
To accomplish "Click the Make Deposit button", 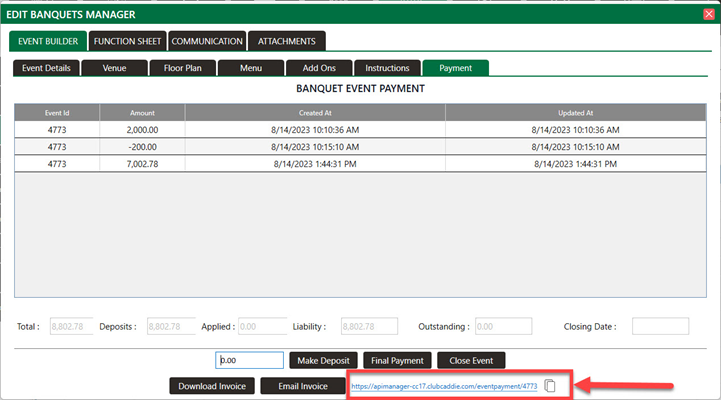I will click(x=323, y=360).
